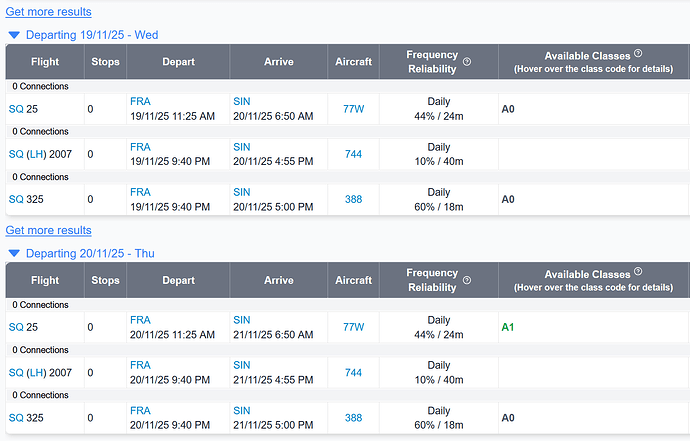
Task: Open the 744 aircraft link in the 19/11/25 table
Action: pyautogui.click(x=353, y=154)
